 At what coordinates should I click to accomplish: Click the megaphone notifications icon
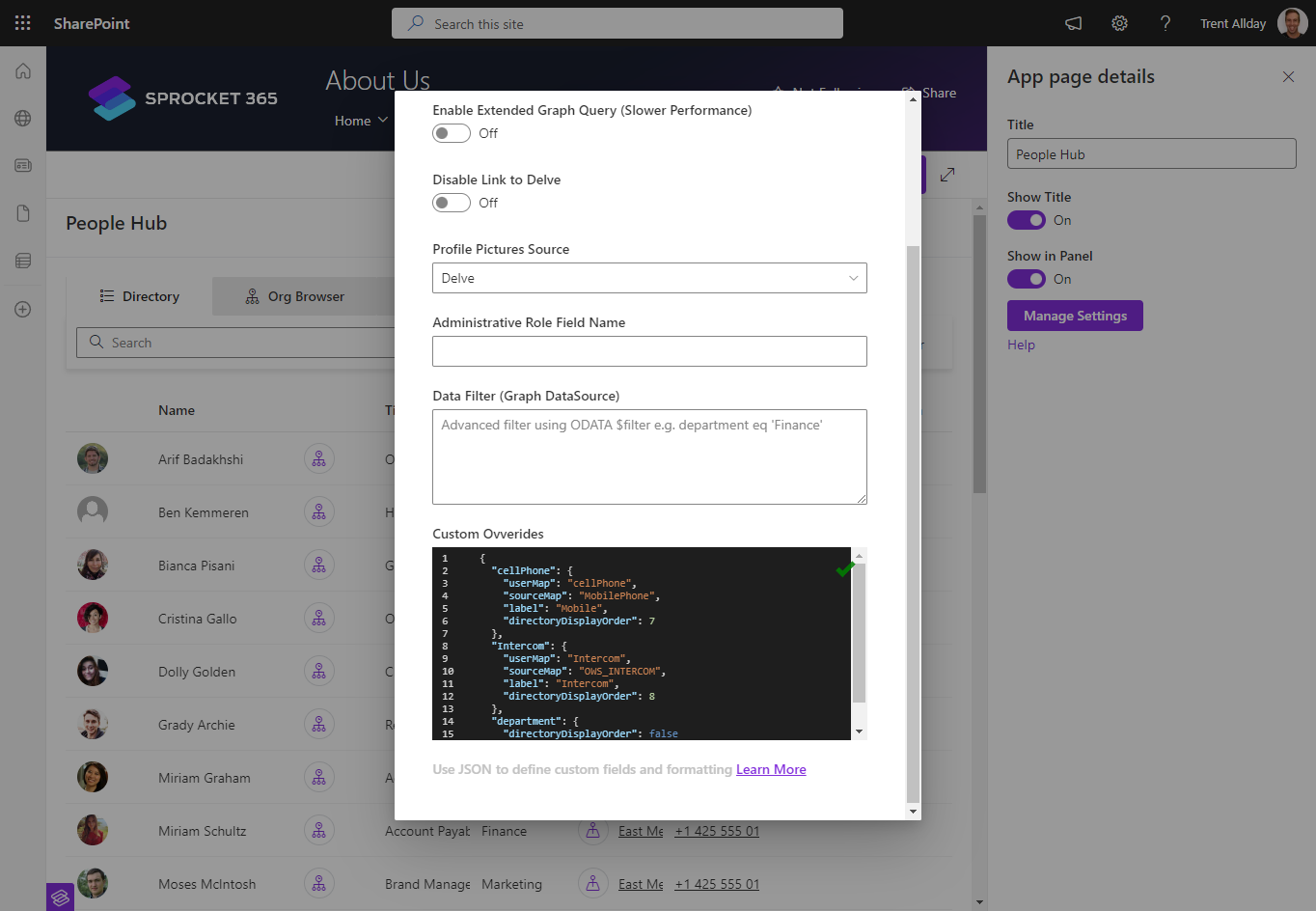(x=1073, y=23)
